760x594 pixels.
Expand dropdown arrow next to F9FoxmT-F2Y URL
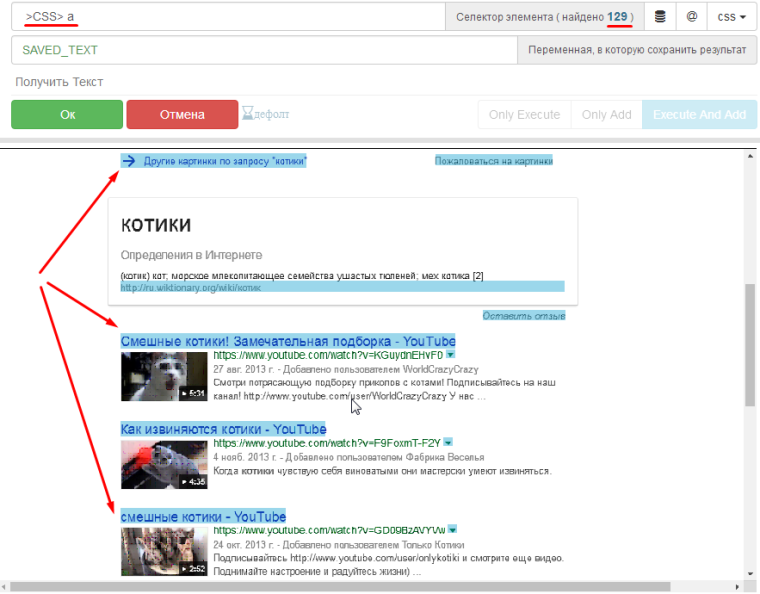click(448, 442)
